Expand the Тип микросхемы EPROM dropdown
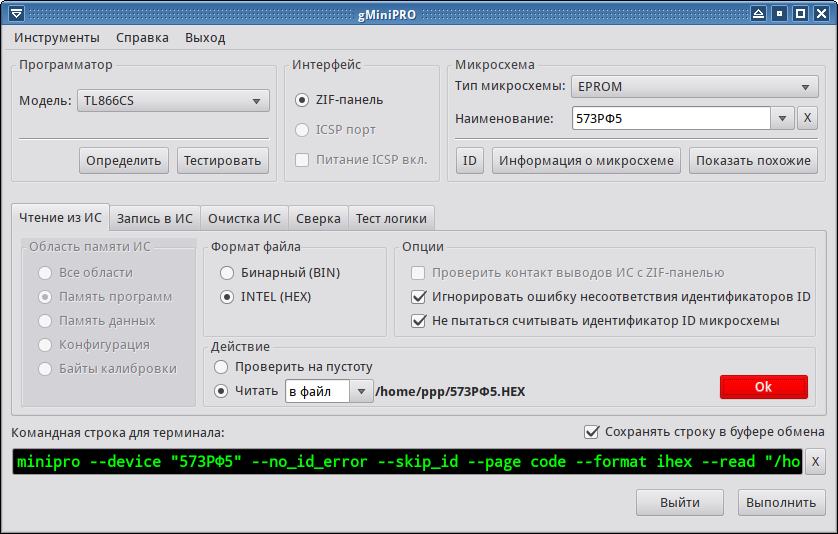 [x=694, y=87]
